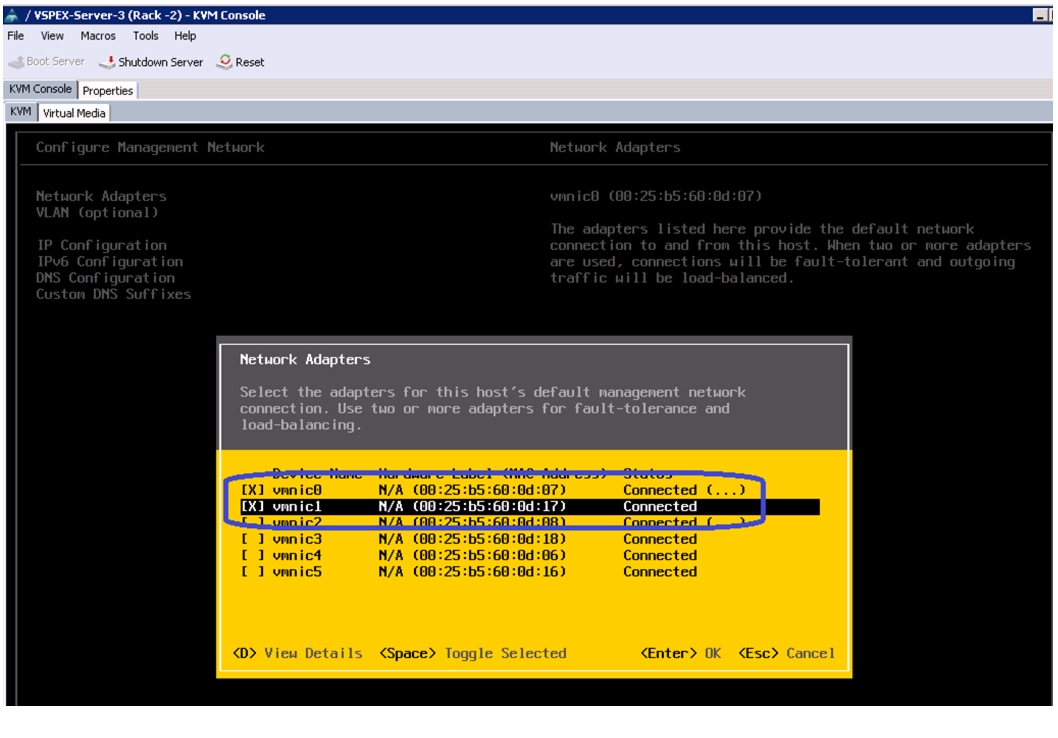Select the vmnic1 adapter name
This screenshot has width=1058, height=738.
297,507
